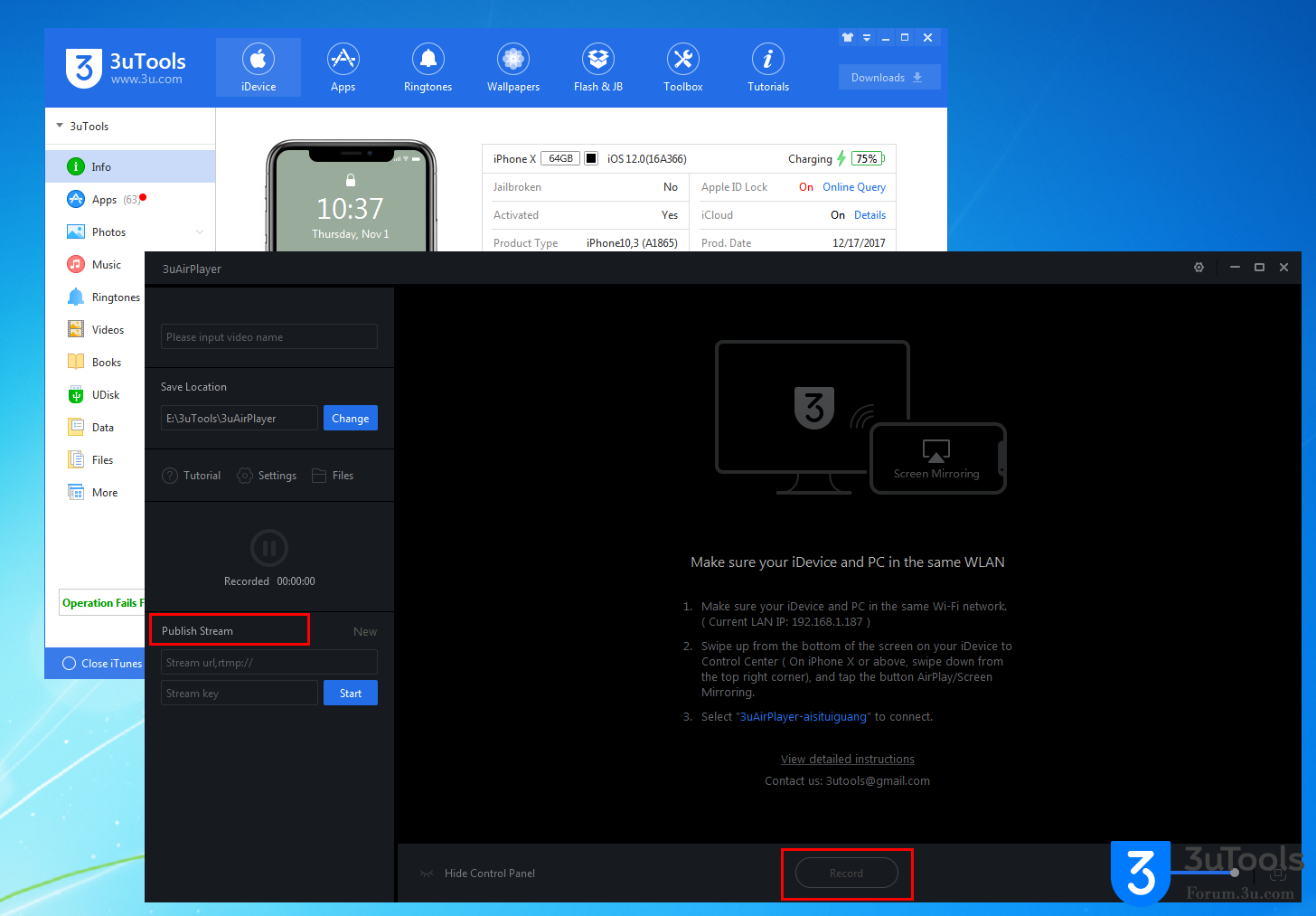Viewport: 1316px width, 916px height.
Task: Click the Online Query link
Action: 854,187
